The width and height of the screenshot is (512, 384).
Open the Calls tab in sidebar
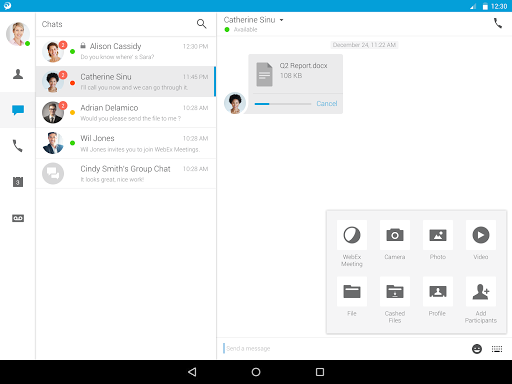(18, 146)
